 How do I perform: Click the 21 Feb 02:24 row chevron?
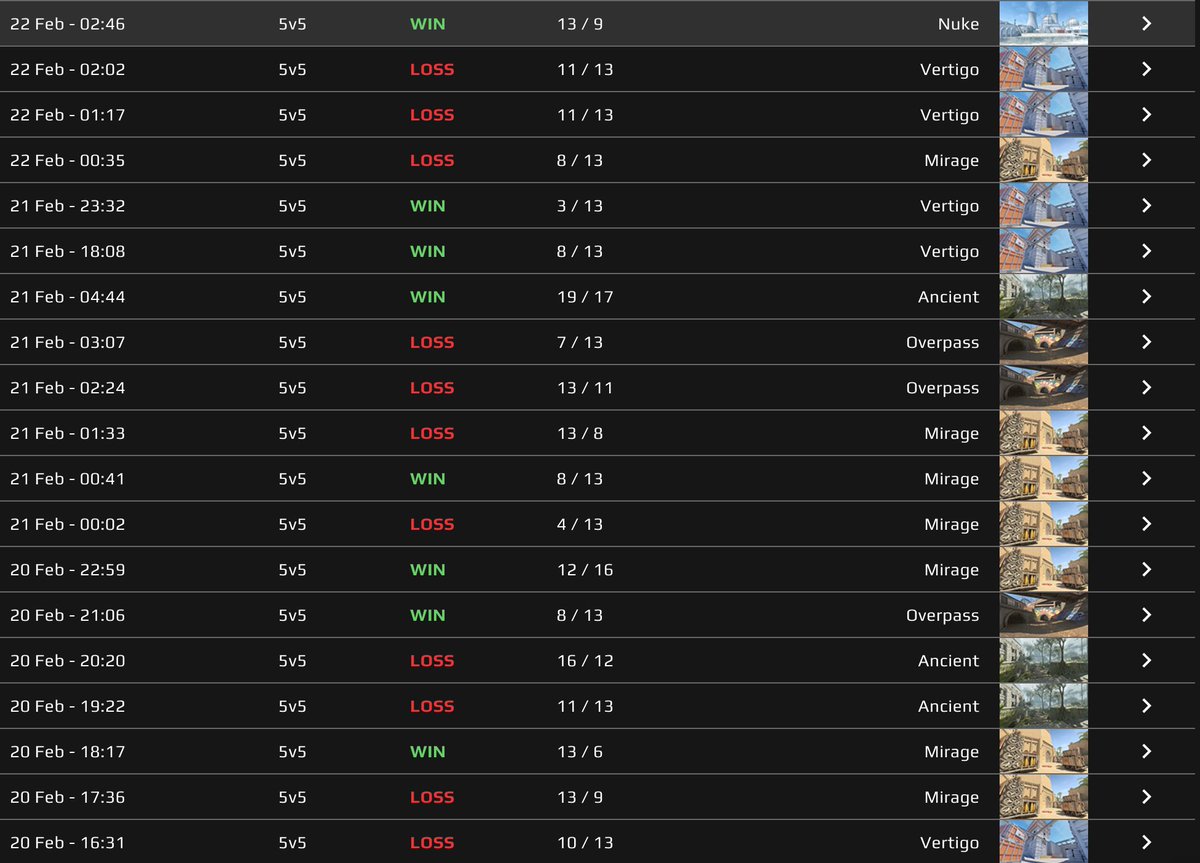tap(1147, 387)
